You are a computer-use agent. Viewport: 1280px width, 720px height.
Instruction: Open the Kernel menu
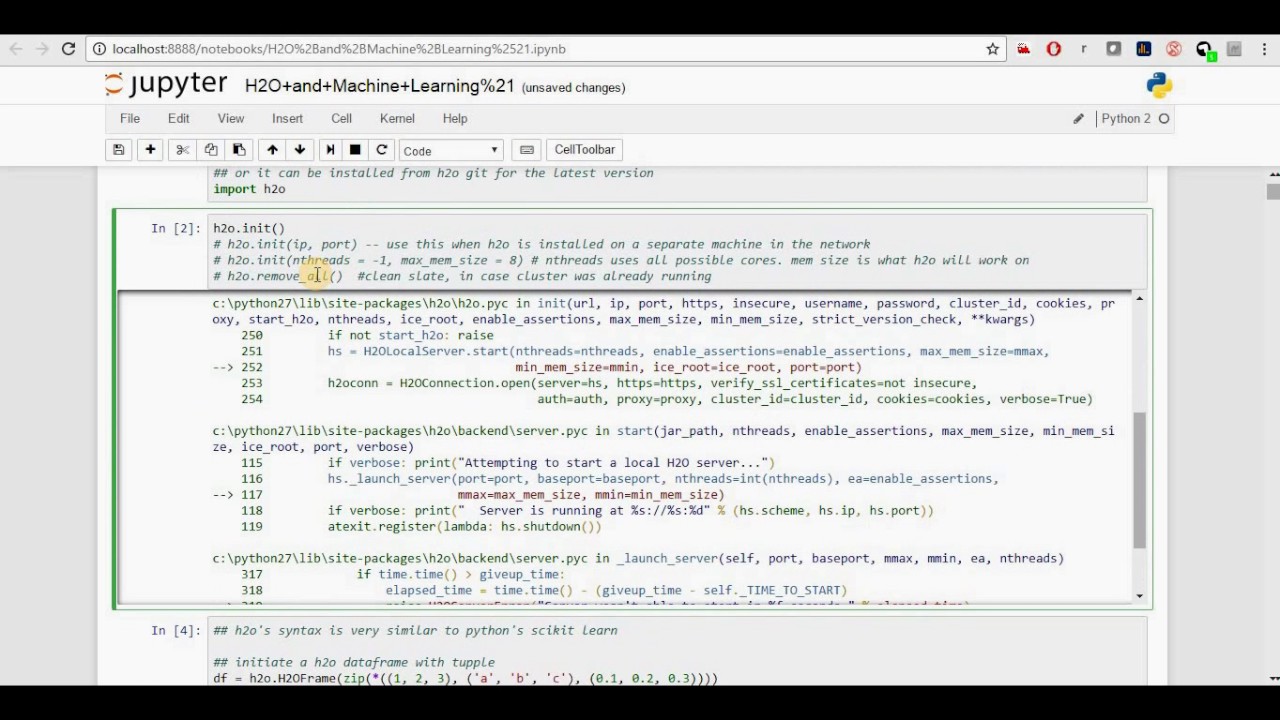[x=397, y=118]
